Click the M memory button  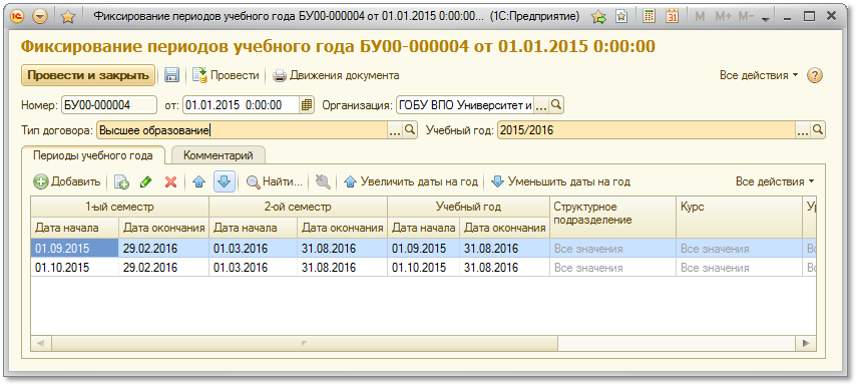pyautogui.click(x=699, y=17)
